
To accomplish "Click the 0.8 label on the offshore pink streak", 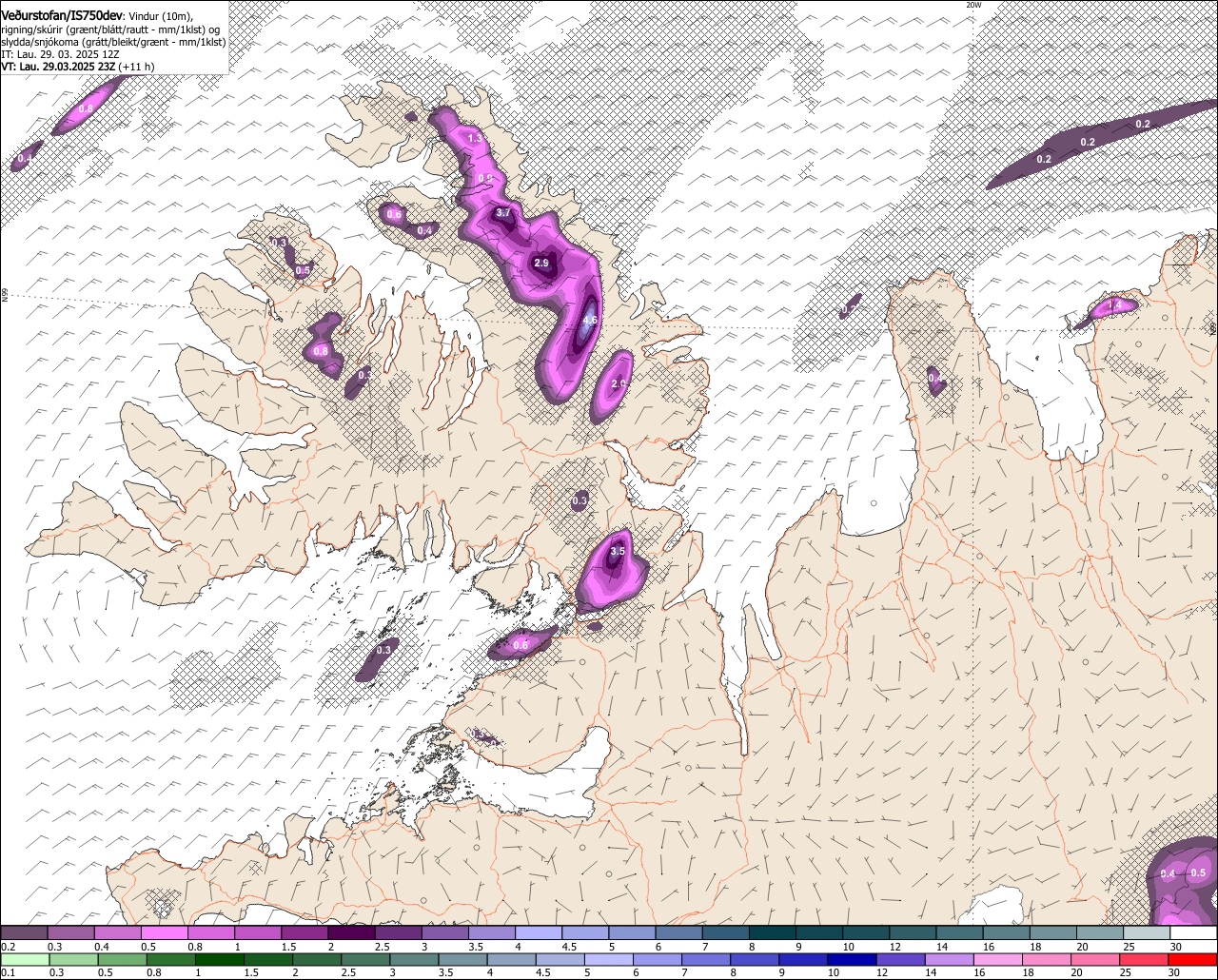I will tap(86, 109).
